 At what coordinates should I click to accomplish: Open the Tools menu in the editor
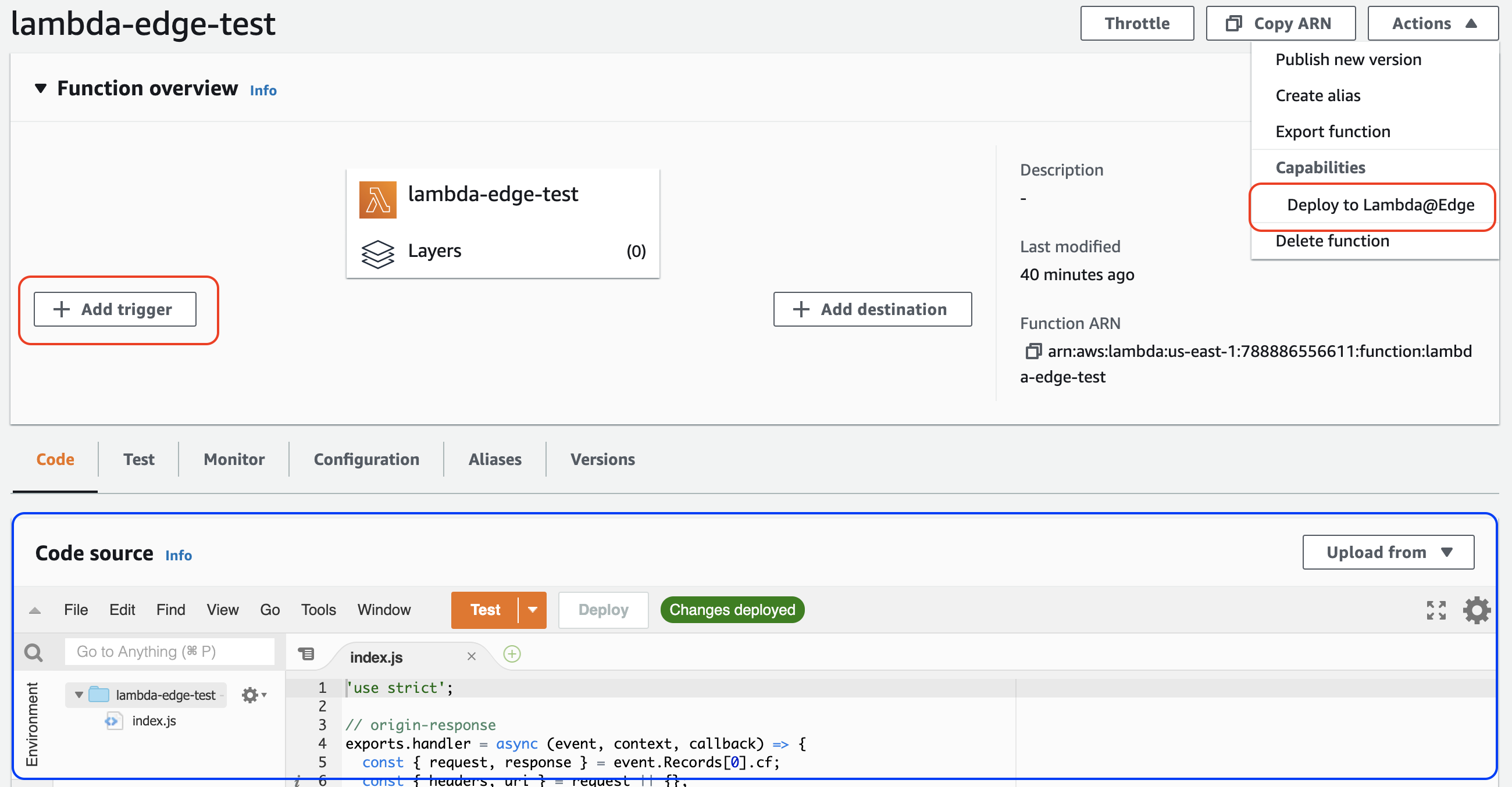(318, 610)
